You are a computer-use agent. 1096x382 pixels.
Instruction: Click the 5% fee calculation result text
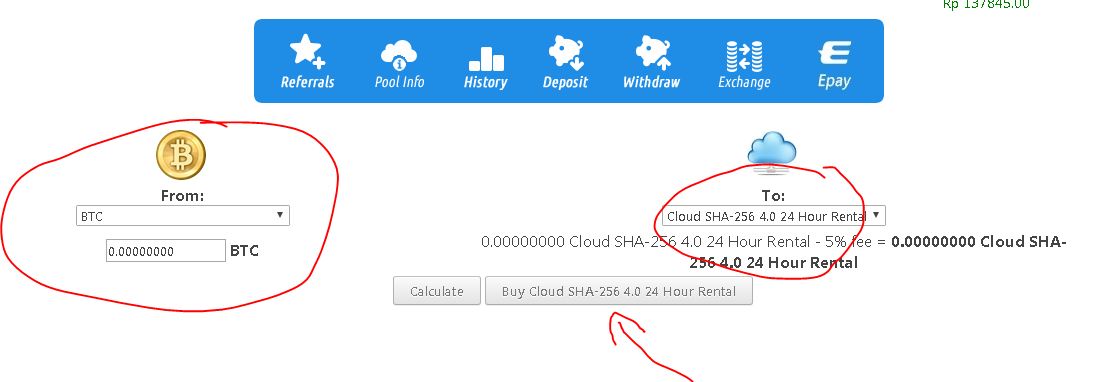coord(774,252)
